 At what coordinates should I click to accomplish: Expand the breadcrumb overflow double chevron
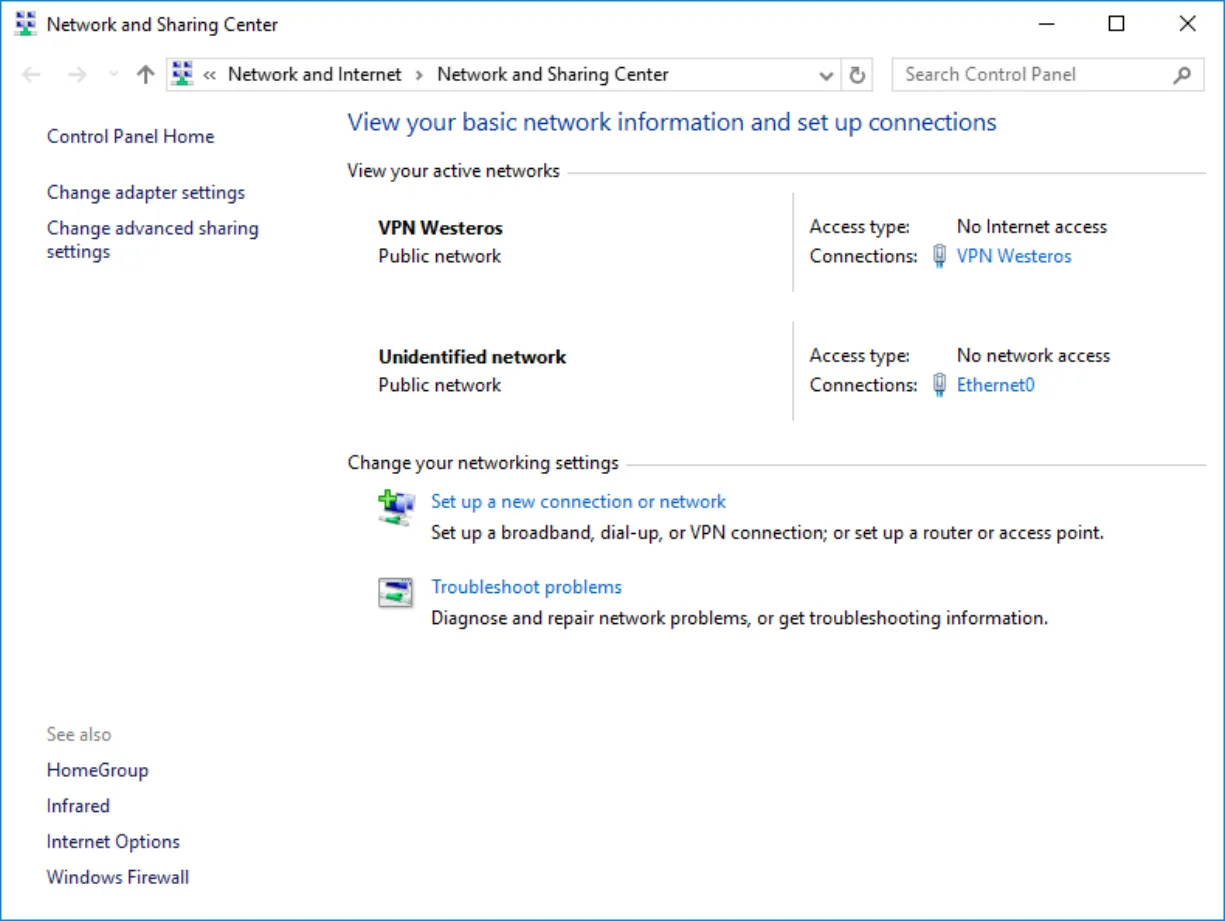point(210,75)
